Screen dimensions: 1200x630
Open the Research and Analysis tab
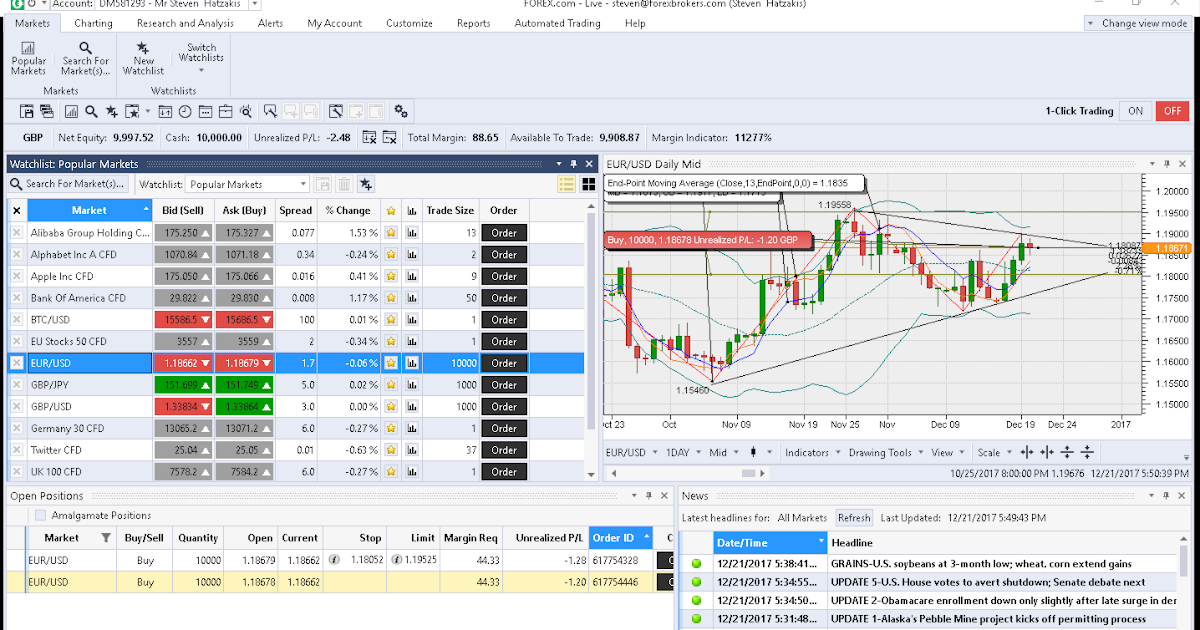coord(185,23)
